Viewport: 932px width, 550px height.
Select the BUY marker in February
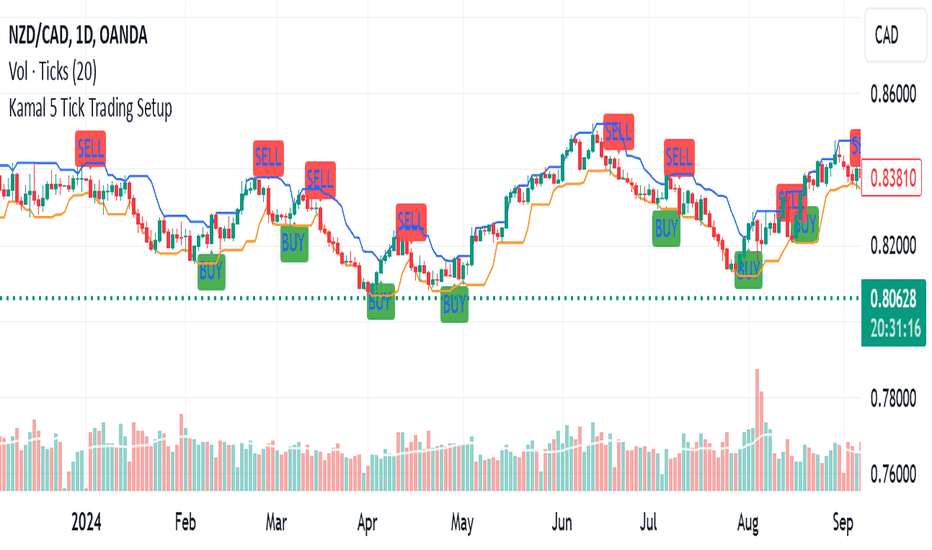pyautogui.click(x=211, y=272)
